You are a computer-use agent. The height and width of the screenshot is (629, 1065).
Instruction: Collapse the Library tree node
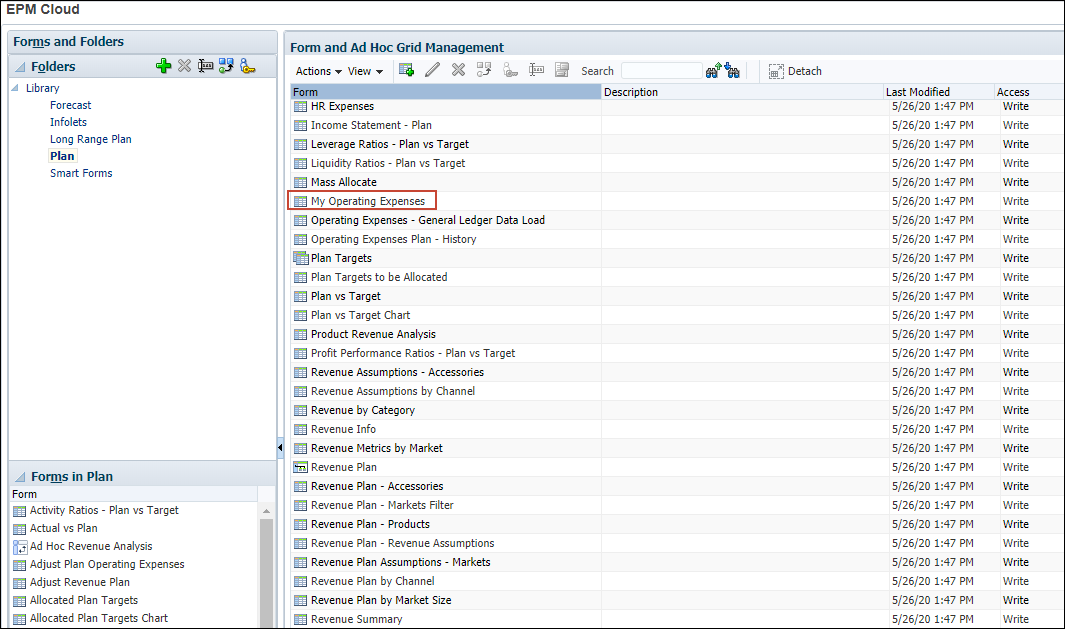[15, 88]
